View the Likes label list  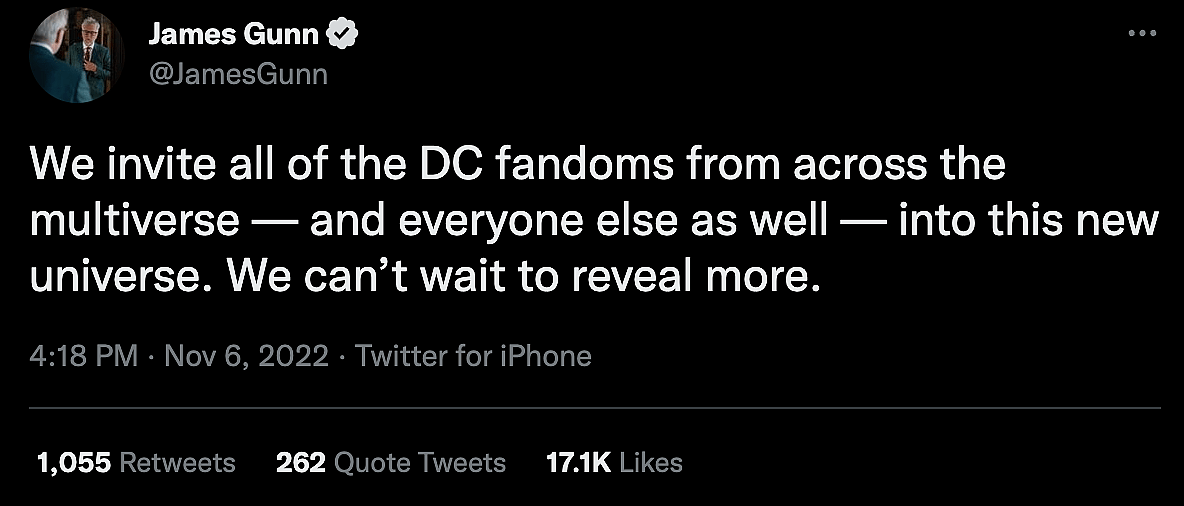click(650, 462)
